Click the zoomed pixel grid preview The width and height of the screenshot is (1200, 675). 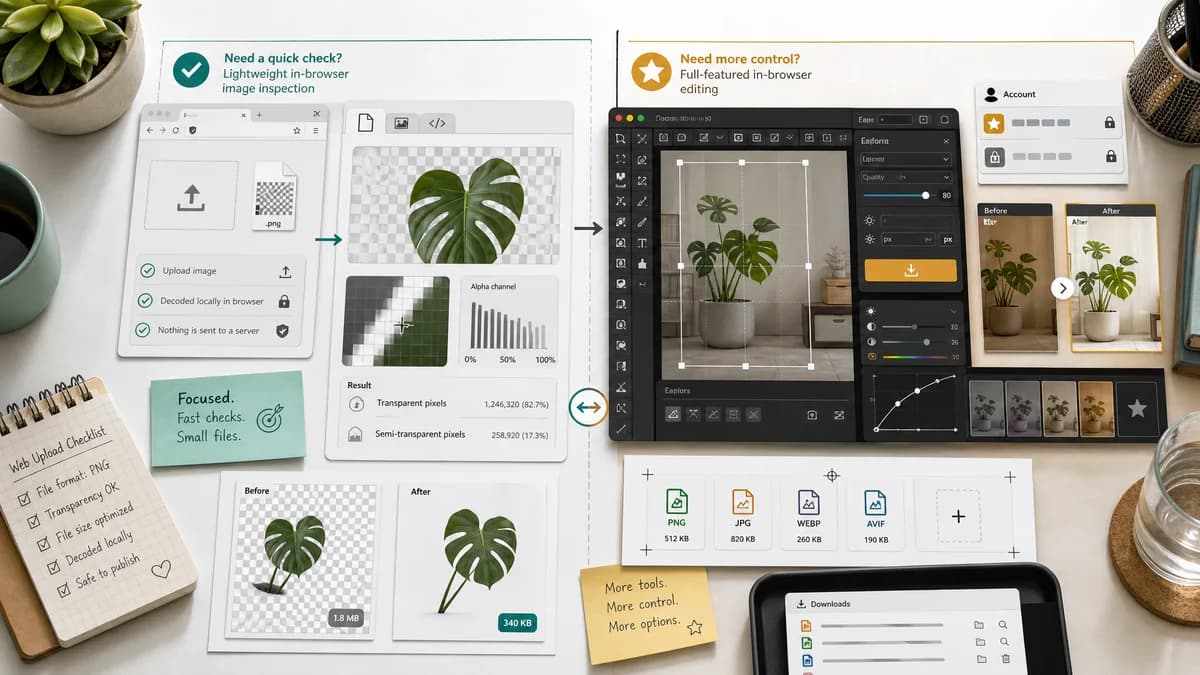click(397, 321)
